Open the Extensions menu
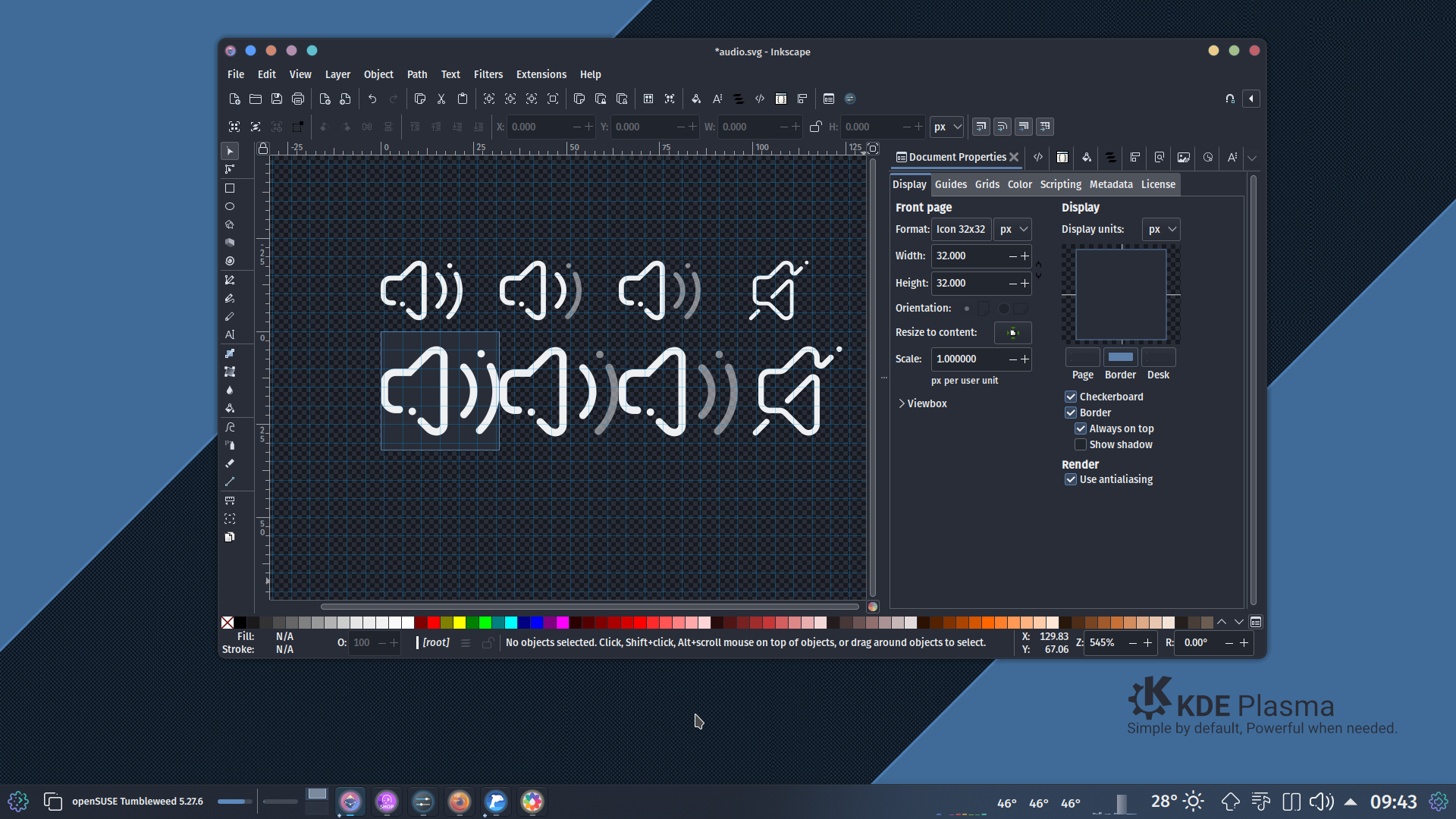 (541, 74)
